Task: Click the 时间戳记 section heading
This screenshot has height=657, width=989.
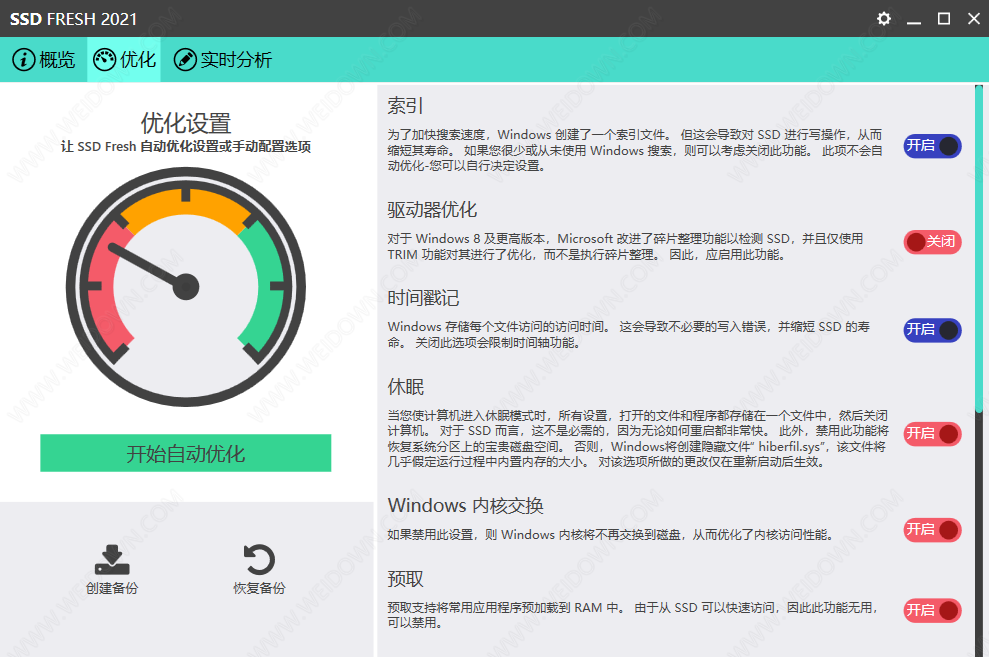Action: coord(423,298)
